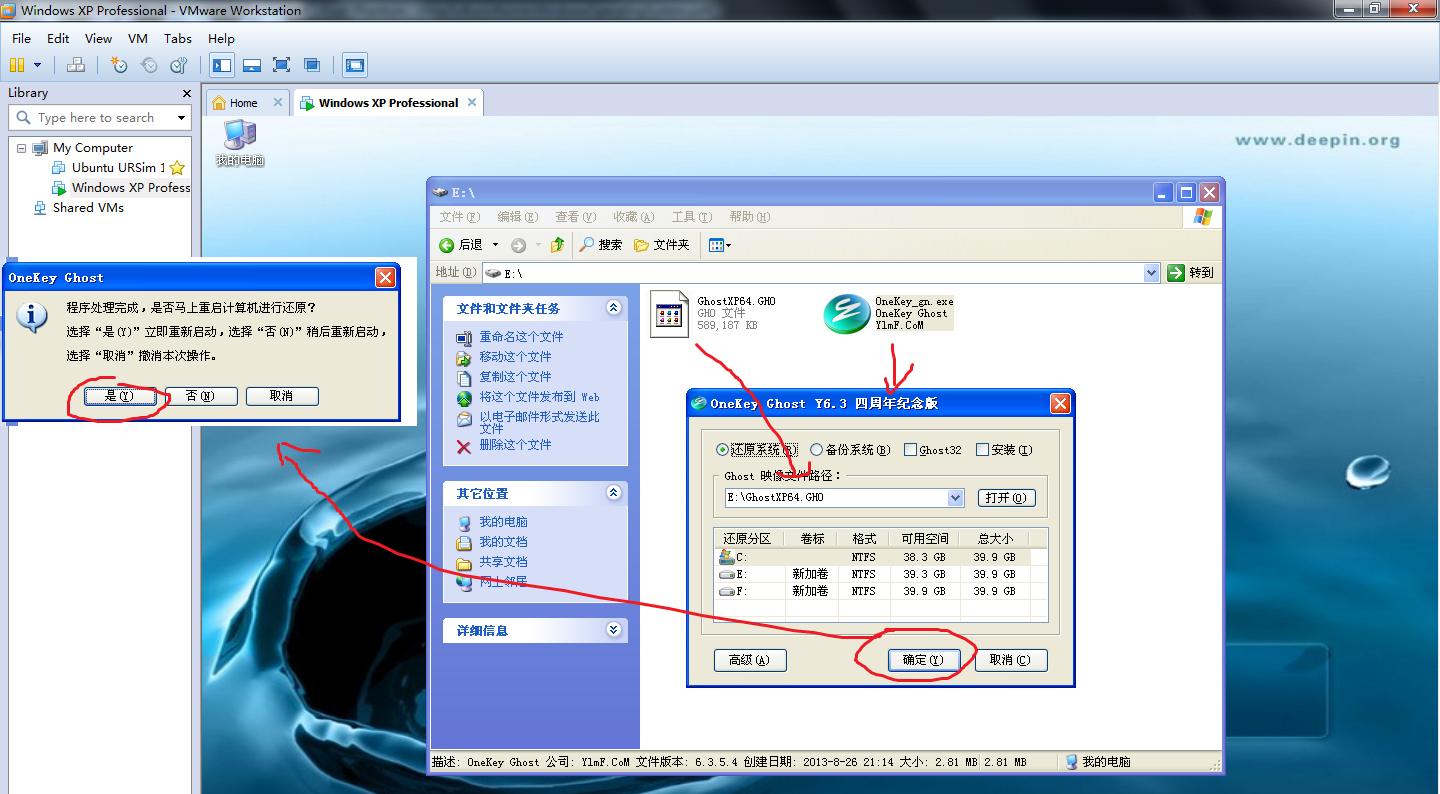This screenshot has height=794, width=1440.
Task: Open the Library search dropdown arrow
Action: pos(181,118)
